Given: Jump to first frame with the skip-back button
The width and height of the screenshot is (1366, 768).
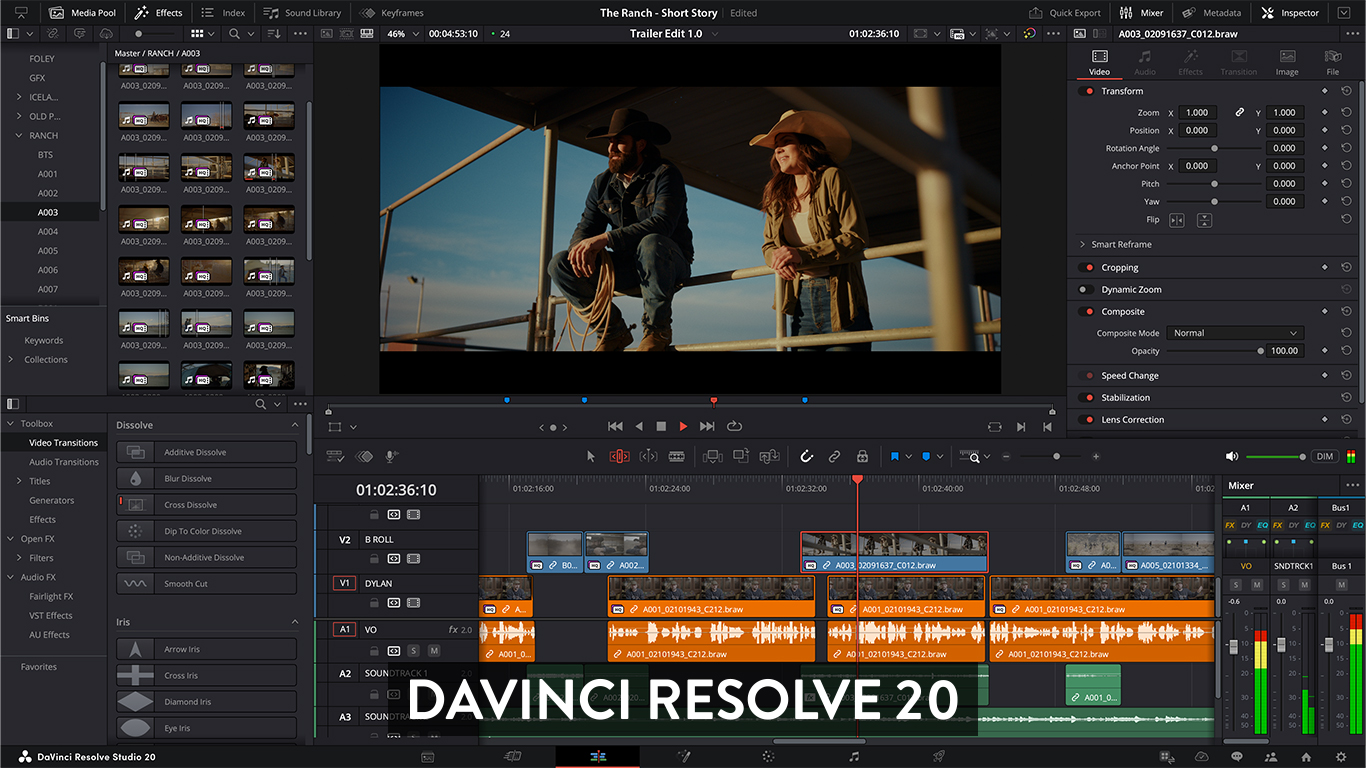Looking at the screenshot, I should (x=615, y=426).
